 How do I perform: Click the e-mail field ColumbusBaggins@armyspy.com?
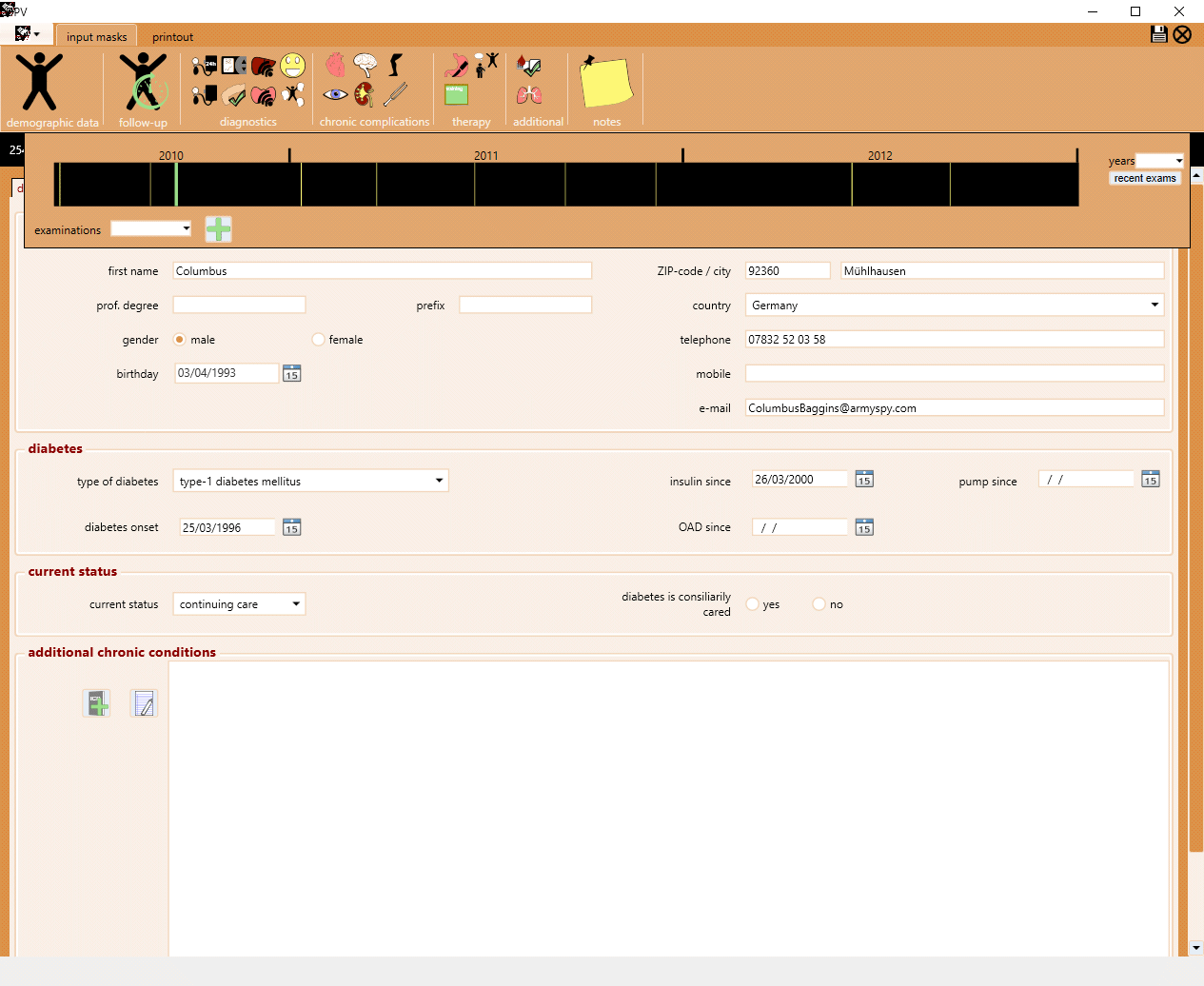955,407
